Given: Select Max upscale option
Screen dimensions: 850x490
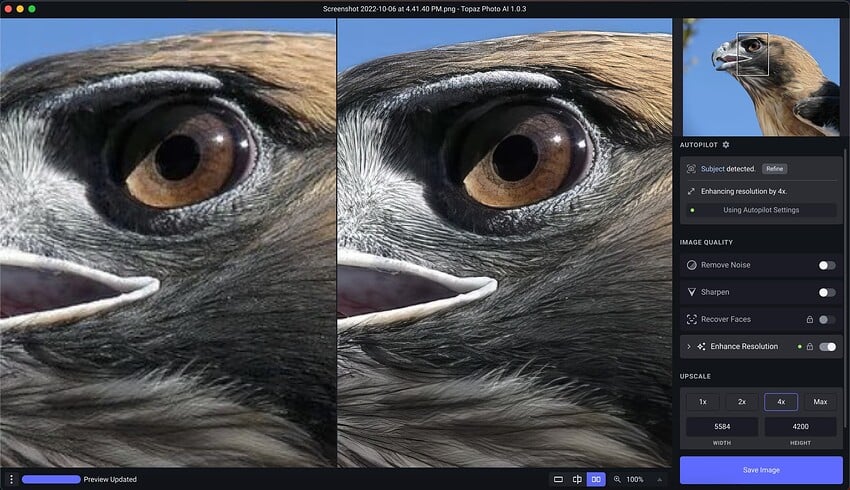Looking at the screenshot, I should pyautogui.click(x=820, y=402).
